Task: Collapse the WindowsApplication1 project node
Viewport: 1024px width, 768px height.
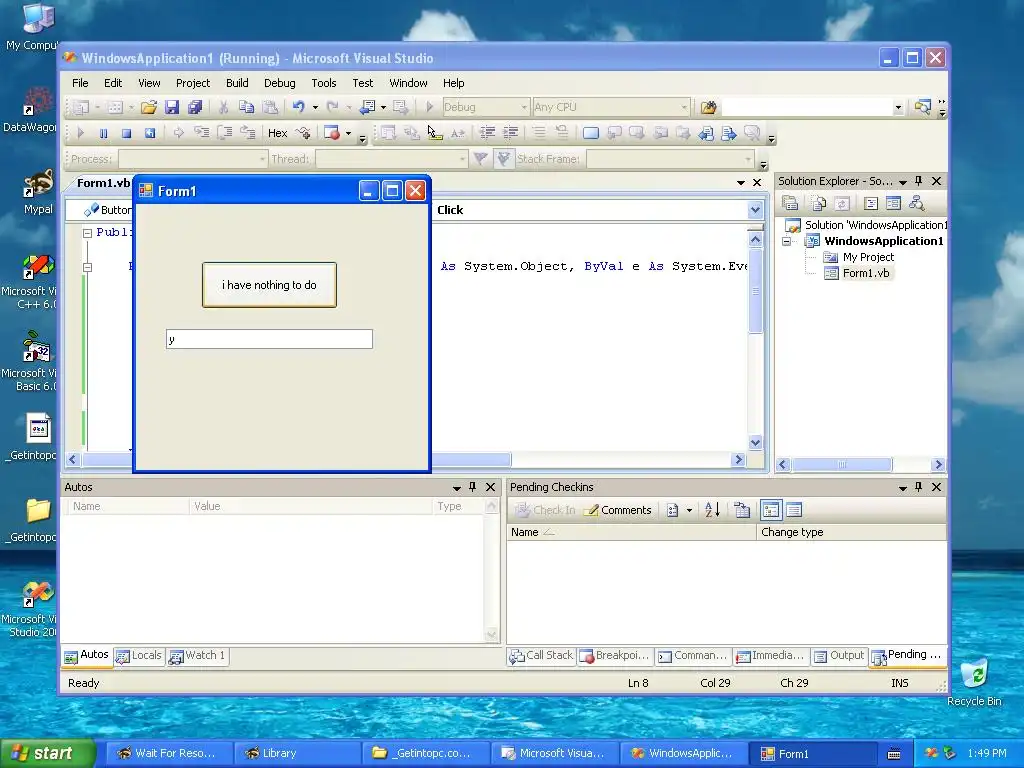Action: [x=787, y=241]
